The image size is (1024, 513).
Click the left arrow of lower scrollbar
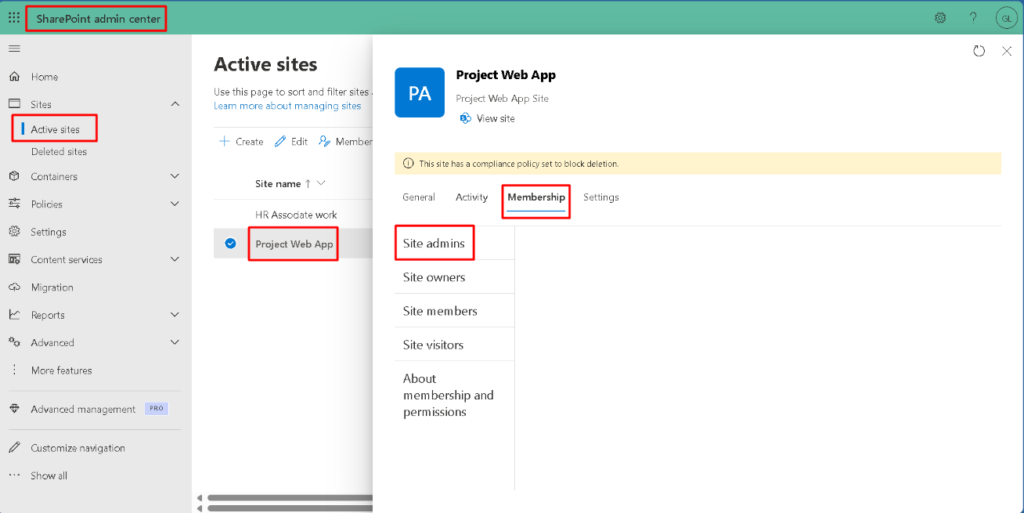tap(200, 508)
